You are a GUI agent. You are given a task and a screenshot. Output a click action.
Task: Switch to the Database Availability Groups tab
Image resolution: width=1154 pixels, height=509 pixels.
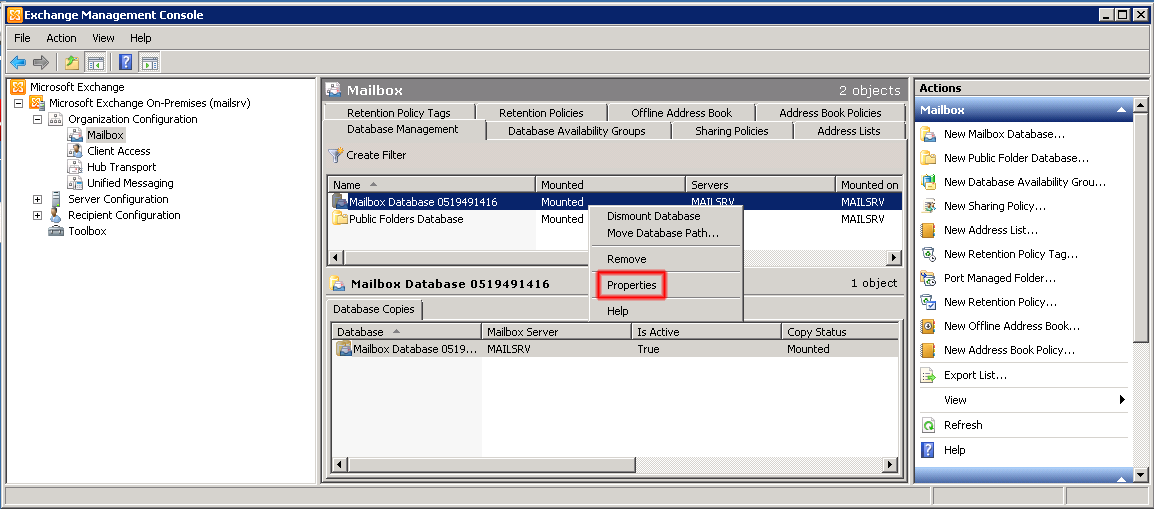tap(577, 131)
